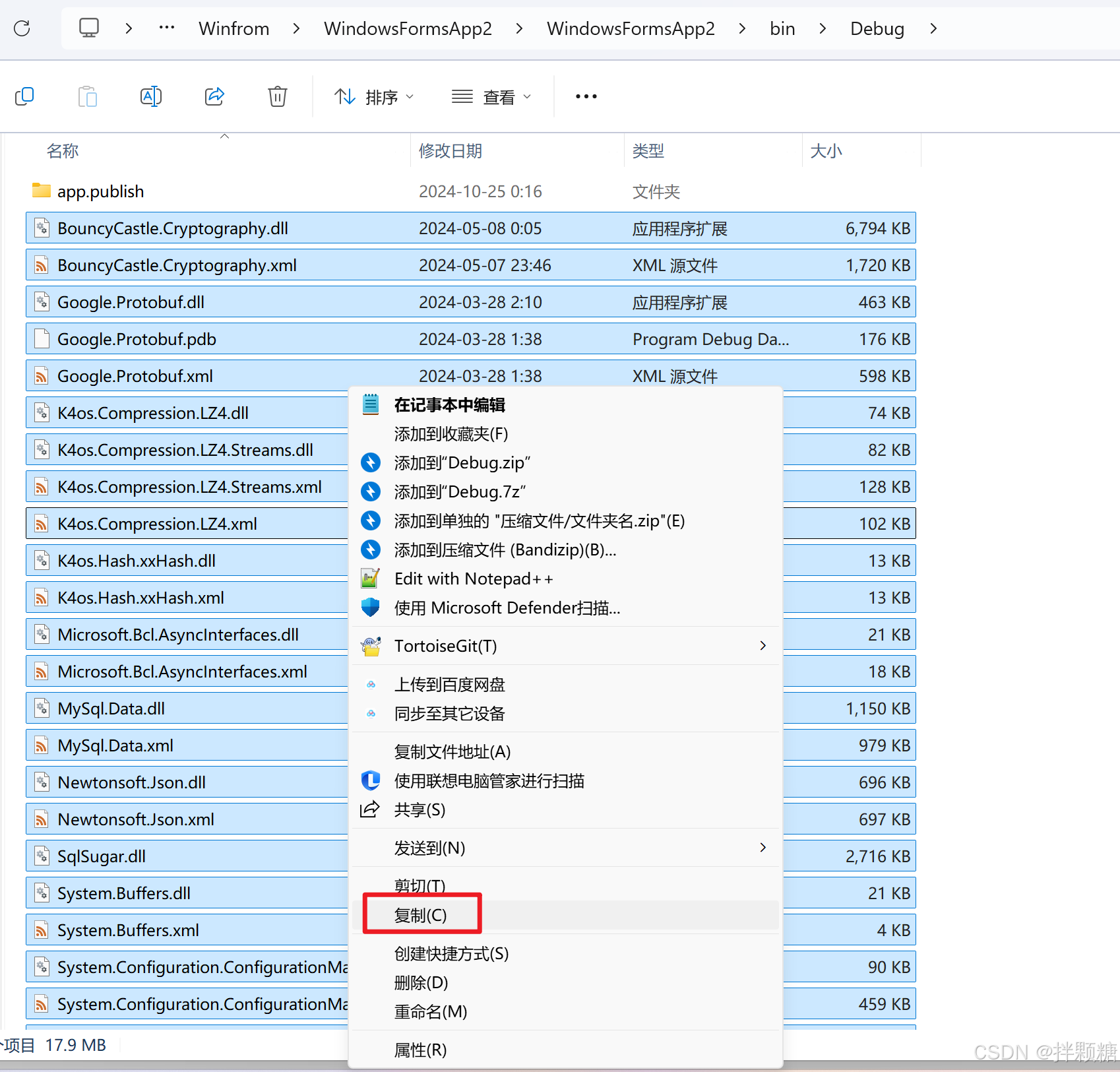This screenshot has height=1072, width=1120.
Task: Click the Notepad++ icon beside Edit with Notepad++
Action: tap(371, 578)
